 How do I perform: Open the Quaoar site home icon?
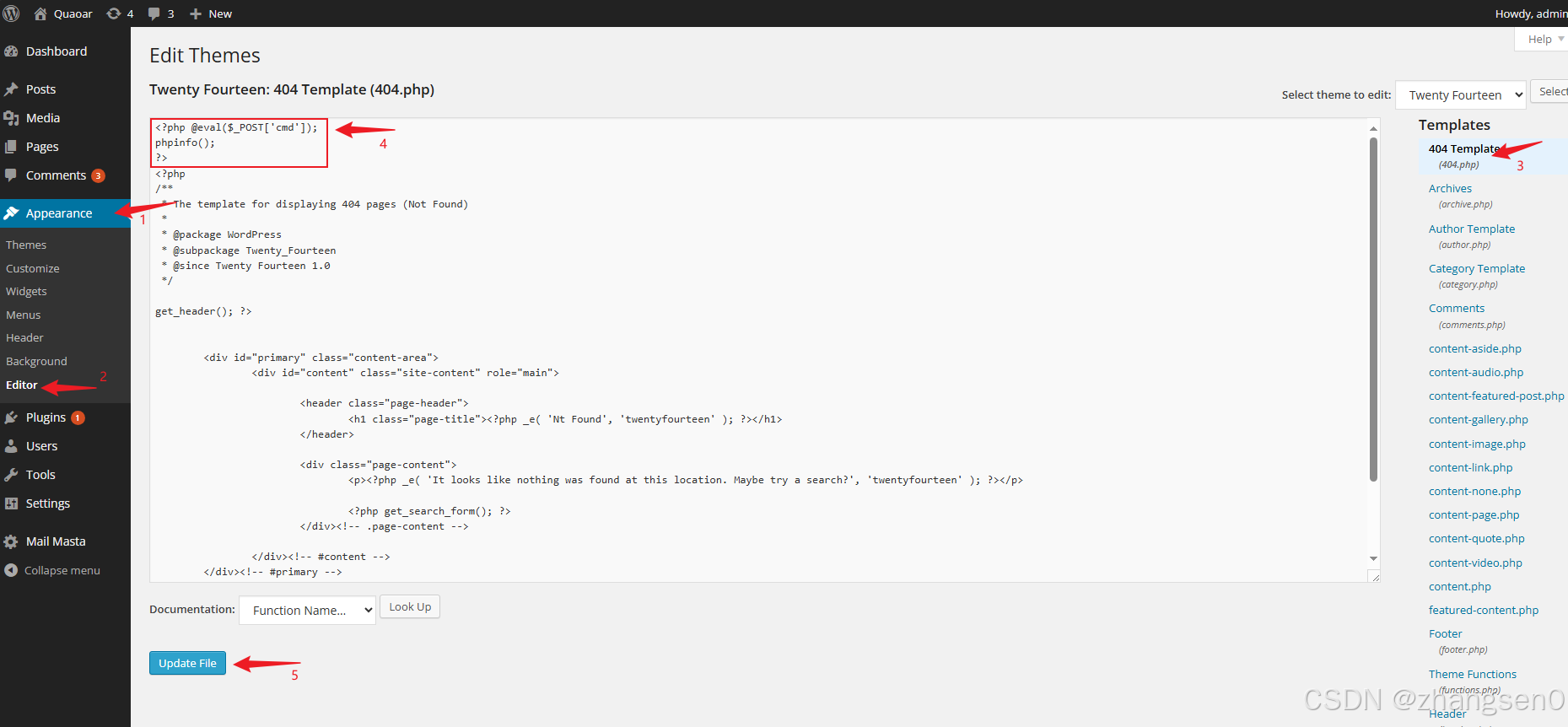pos(40,13)
